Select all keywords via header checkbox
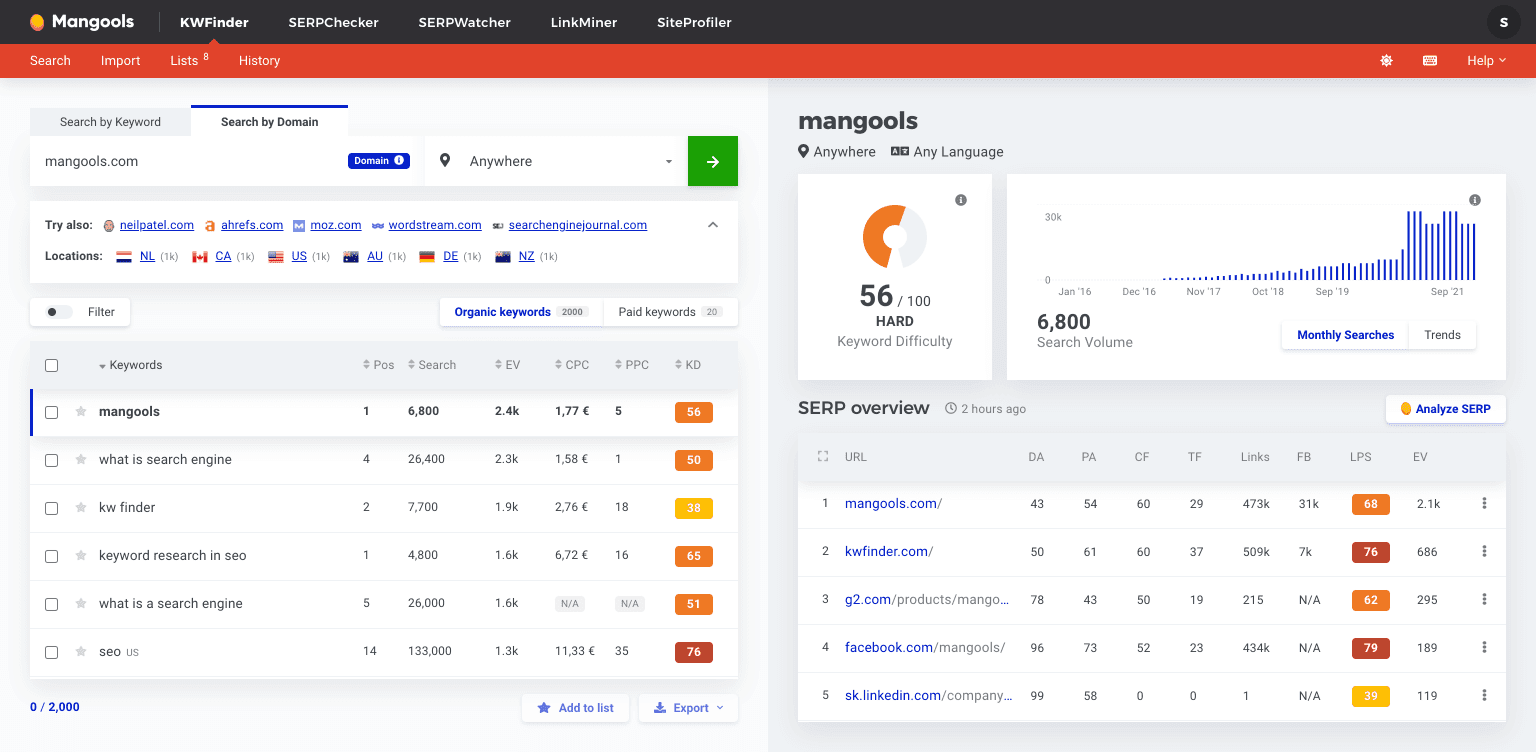 coord(51,365)
